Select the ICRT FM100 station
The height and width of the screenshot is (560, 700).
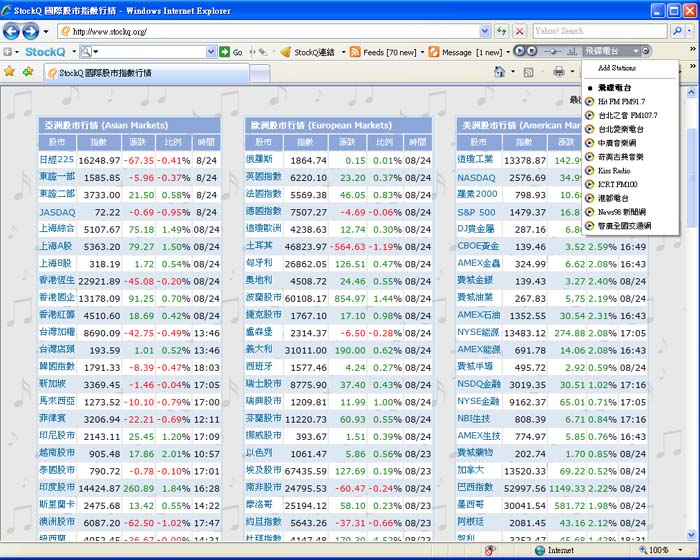pos(618,185)
